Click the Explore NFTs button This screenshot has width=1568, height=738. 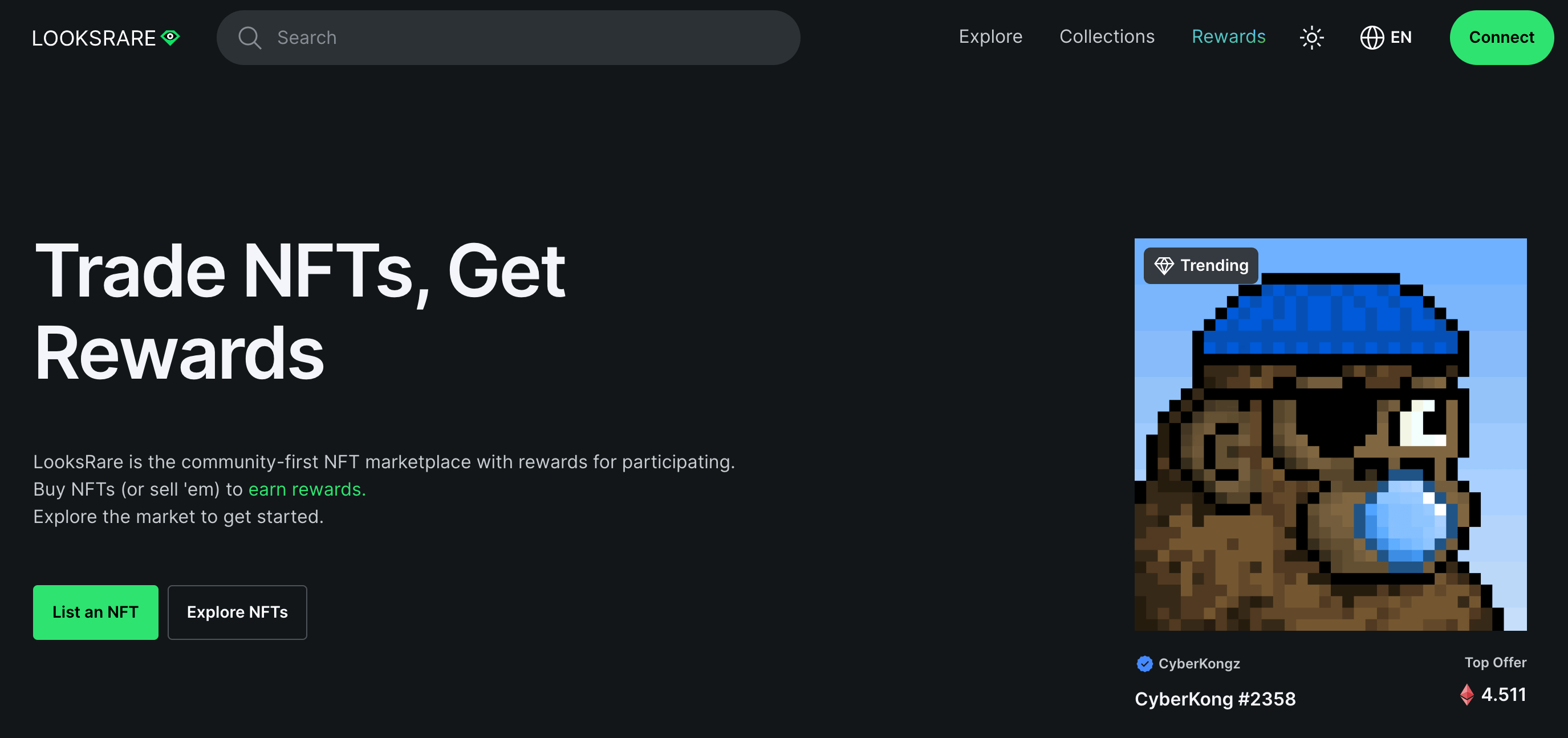(237, 612)
